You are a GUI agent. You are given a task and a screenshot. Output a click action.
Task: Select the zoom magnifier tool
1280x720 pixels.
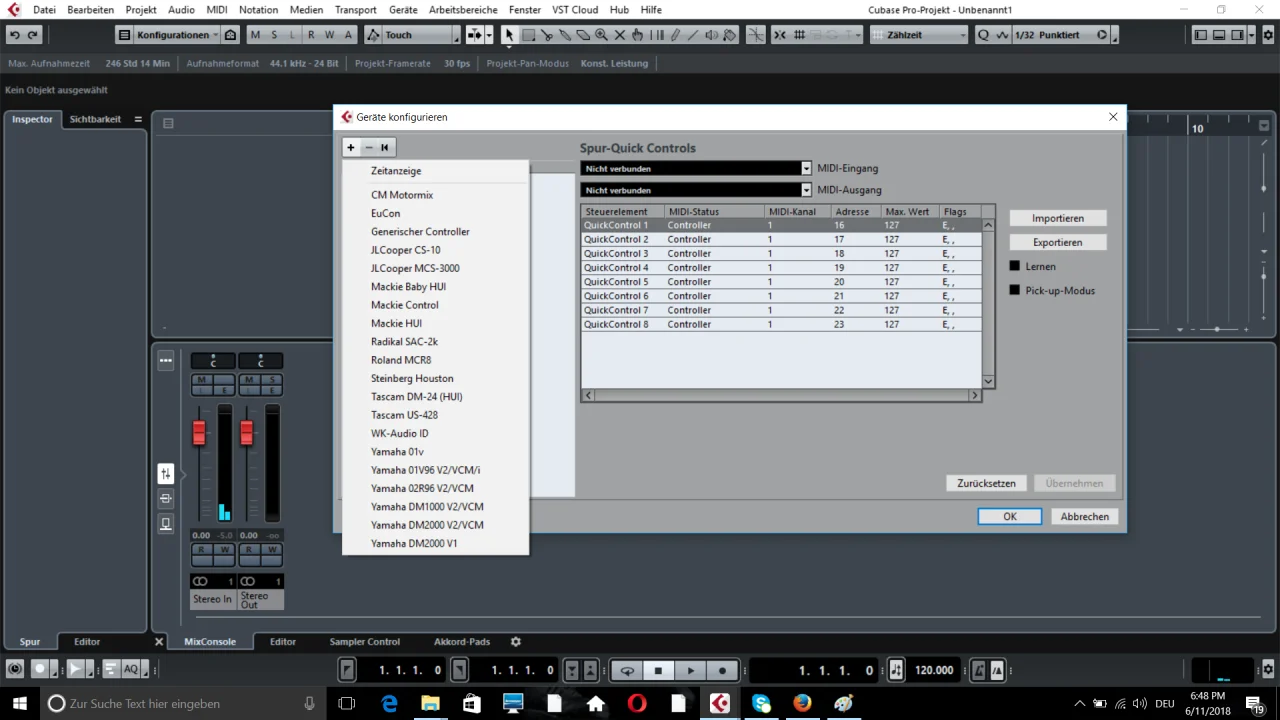[601, 35]
